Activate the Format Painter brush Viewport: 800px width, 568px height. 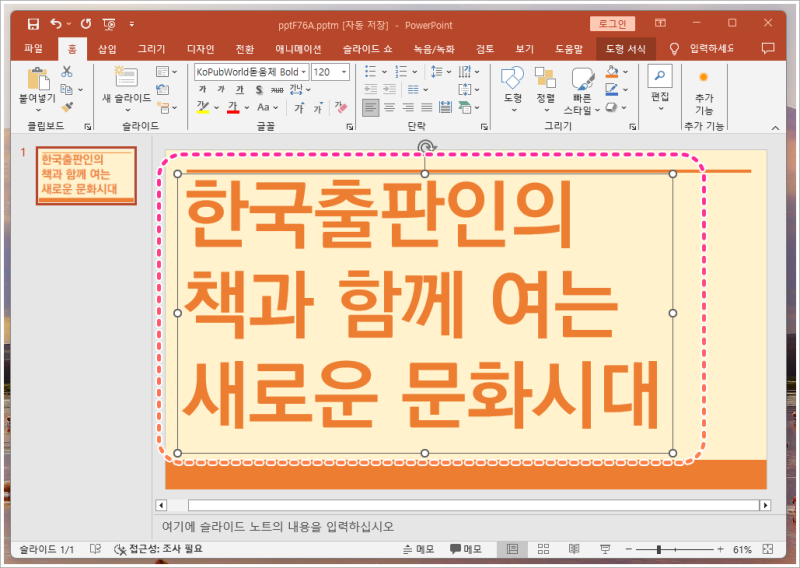pyautogui.click(x=67, y=107)
